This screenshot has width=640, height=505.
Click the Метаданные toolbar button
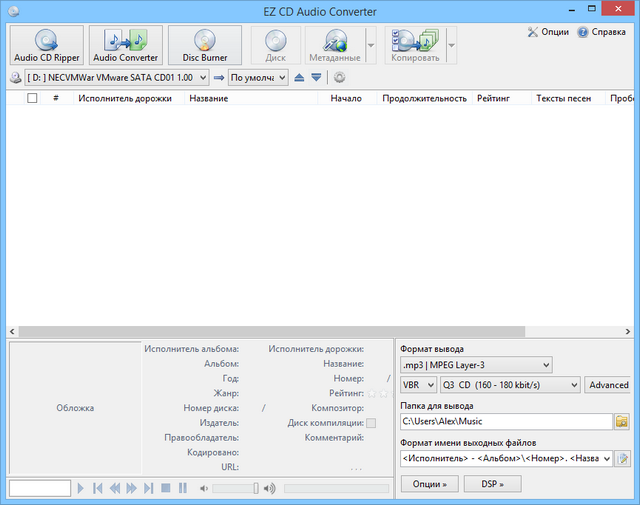[335, 46]
